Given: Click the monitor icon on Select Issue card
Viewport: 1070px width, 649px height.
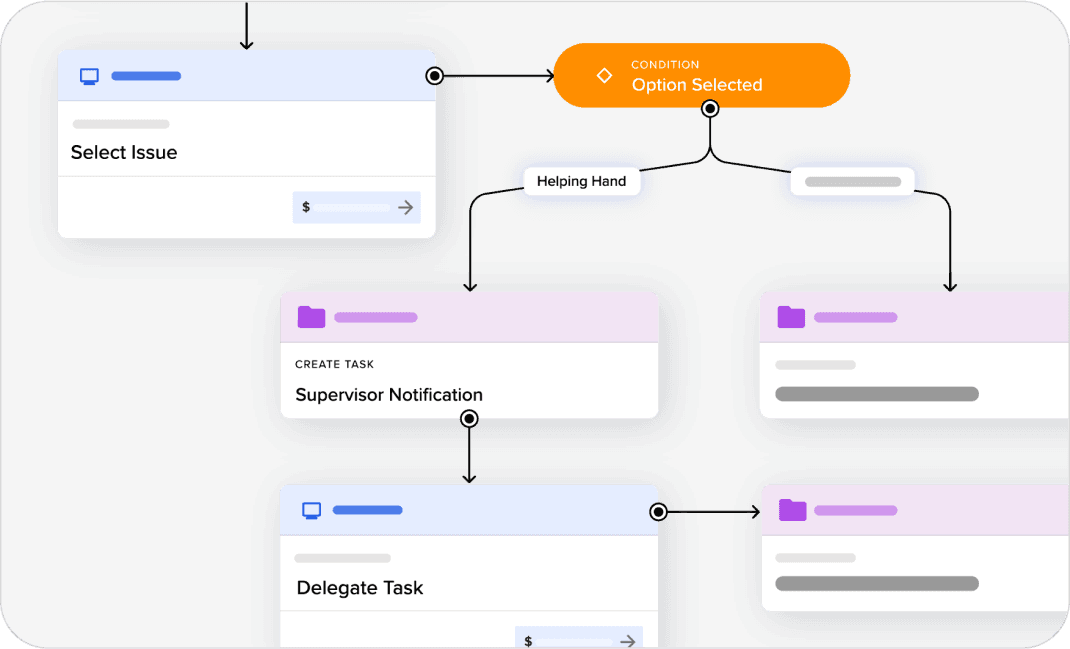Looking at the screenshot, I should [x=89, y=76].
